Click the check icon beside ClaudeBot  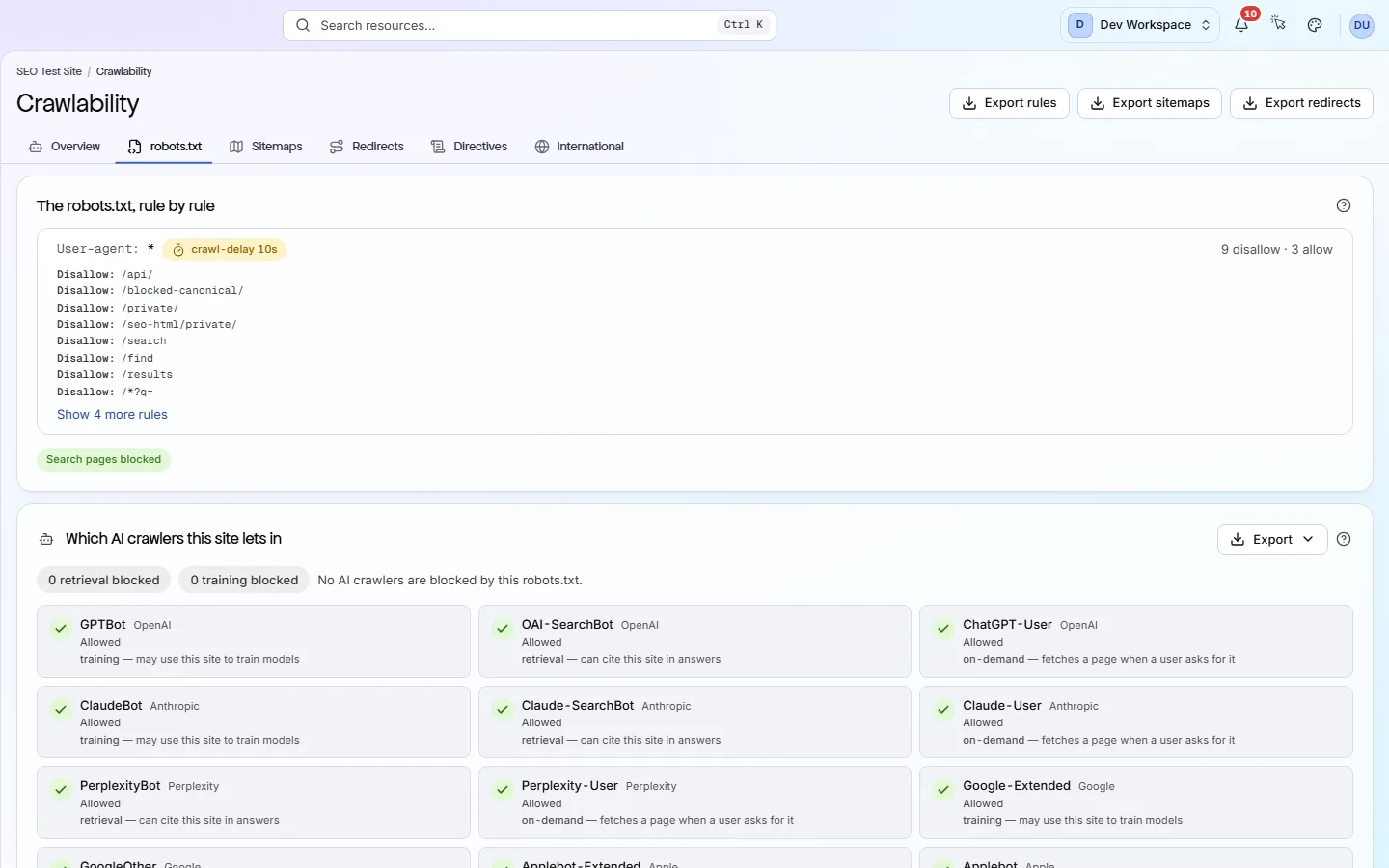click(x=61, y=710)
